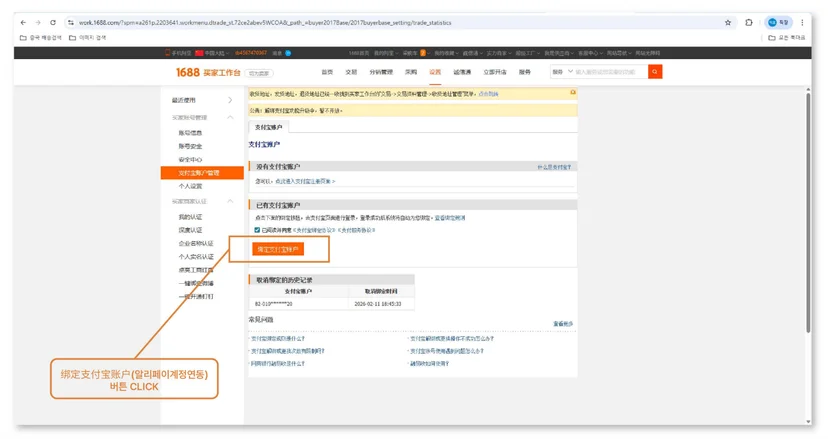Viewport: 828px width, 439px height.
Task: Select 首页 in main navigation
Action: coord(327,72)
